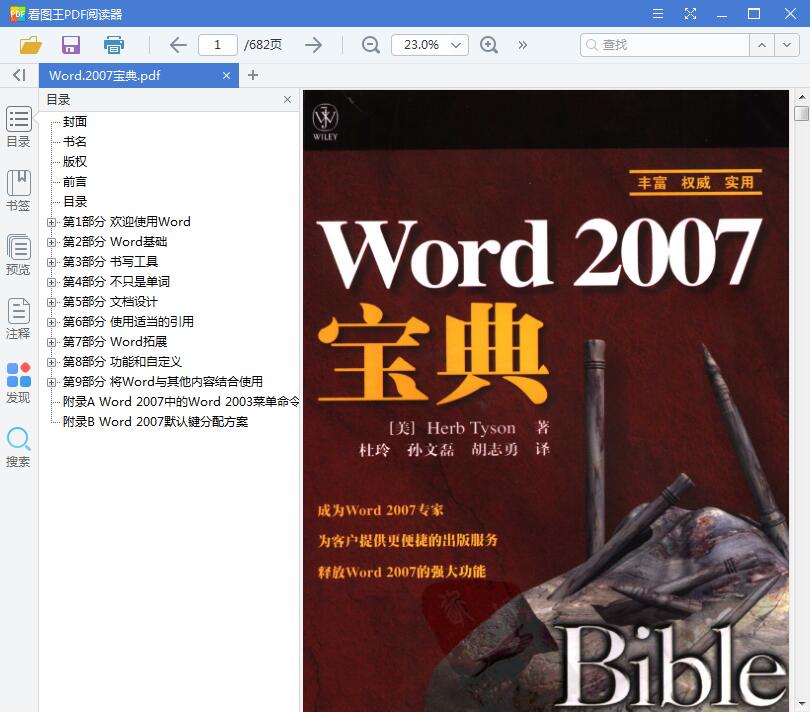Go to previous page with left arrow
This screenshot has height=712, width=810.
click(x=178, y=45)
